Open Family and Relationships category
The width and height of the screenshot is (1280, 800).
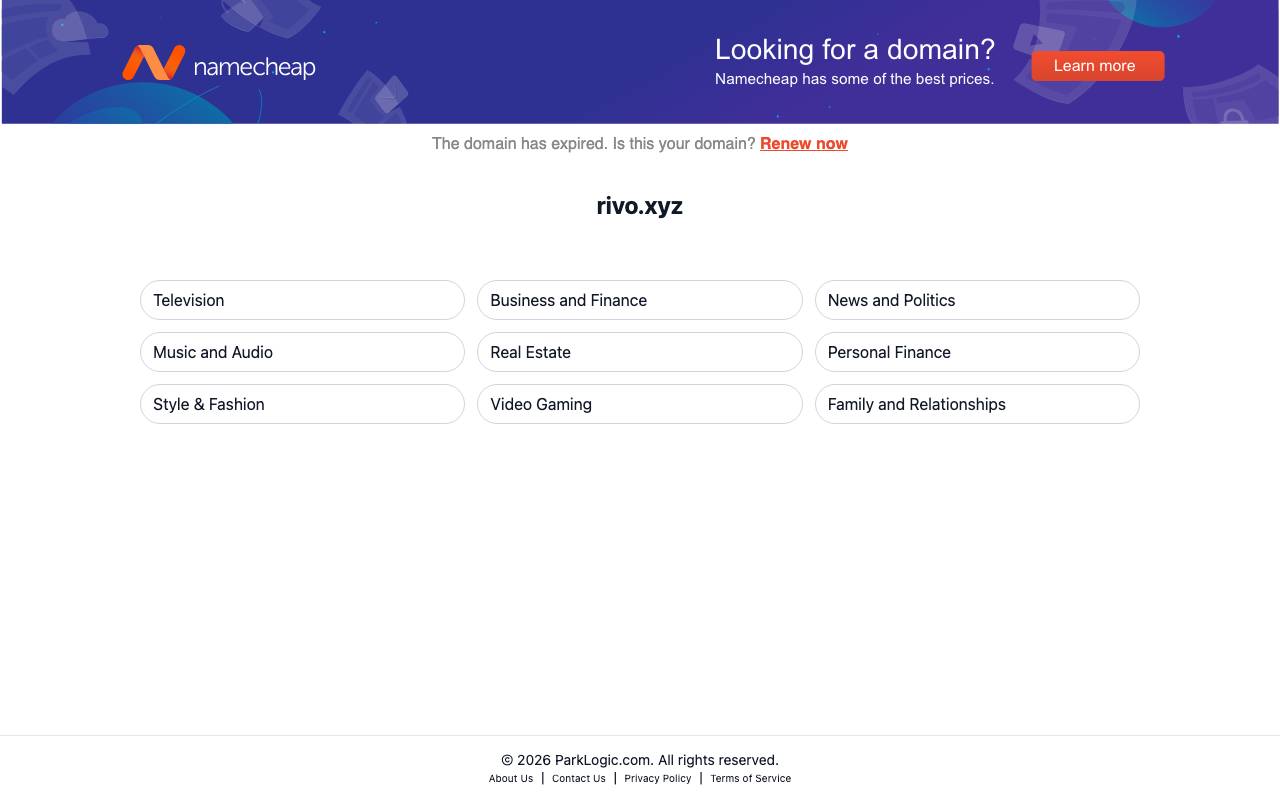pos(977,404)
